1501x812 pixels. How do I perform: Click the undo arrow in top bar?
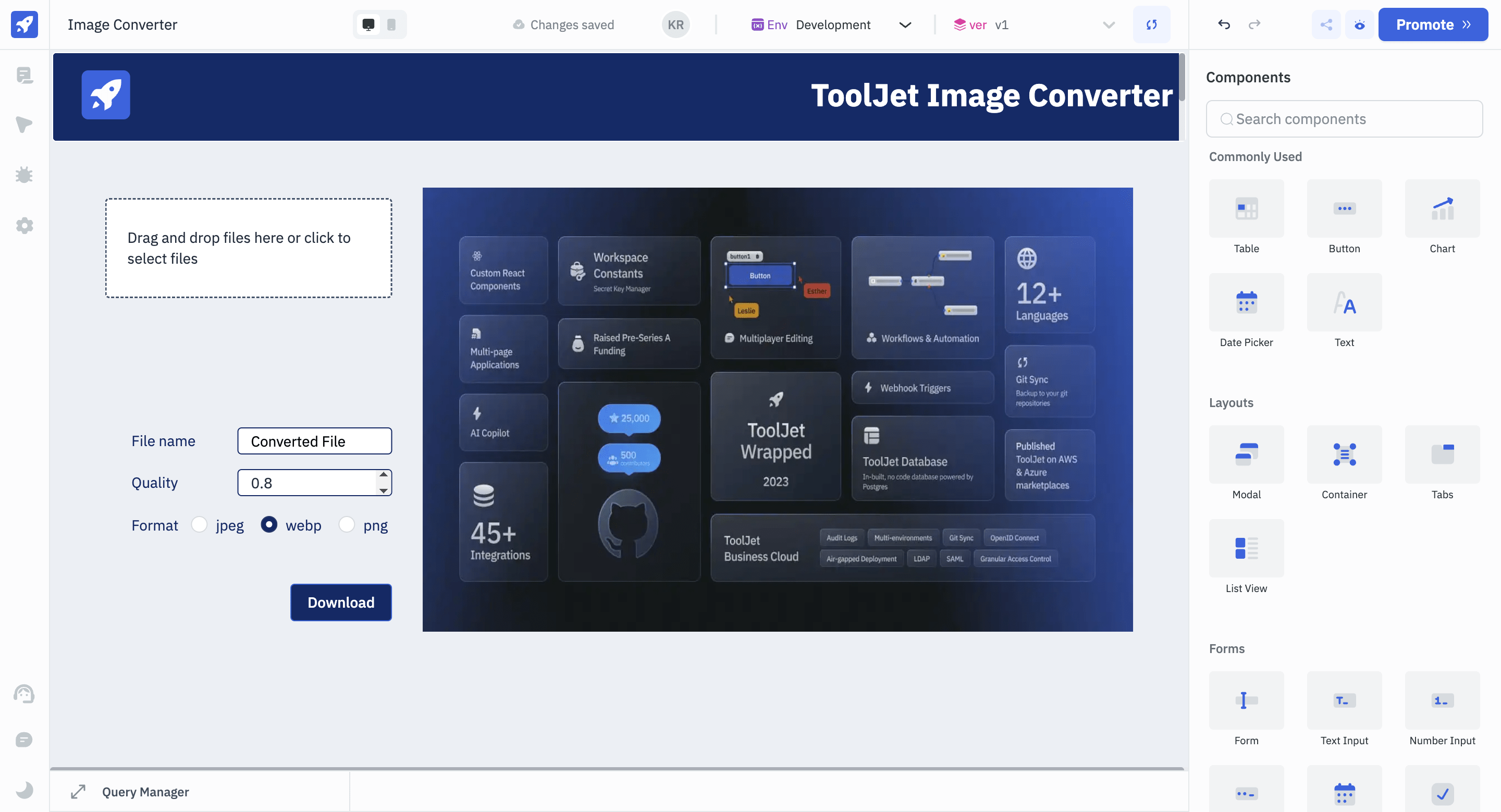point(1224,24)
